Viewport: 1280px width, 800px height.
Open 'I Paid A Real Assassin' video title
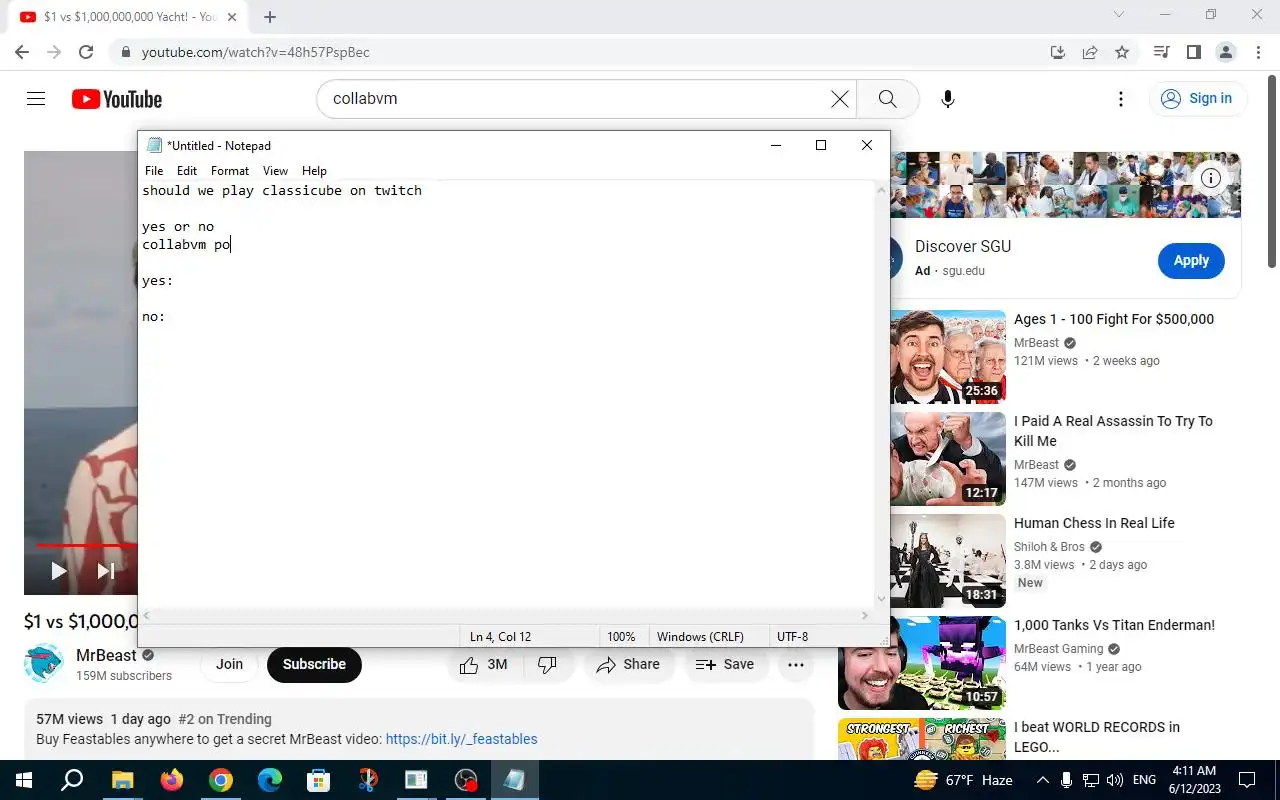point(1113,431)
